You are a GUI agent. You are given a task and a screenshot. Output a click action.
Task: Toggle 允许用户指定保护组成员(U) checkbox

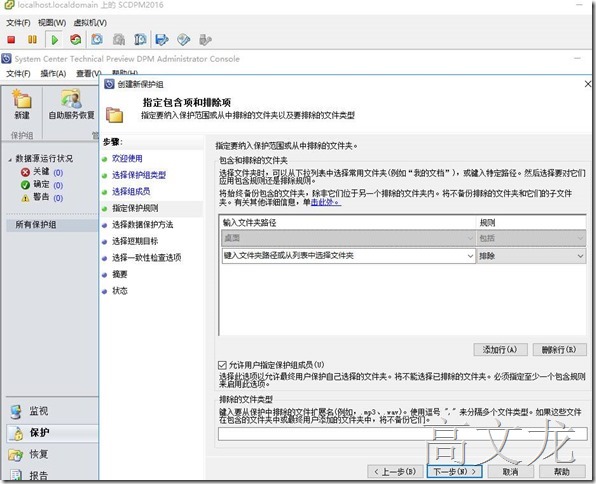pos(222,365)
